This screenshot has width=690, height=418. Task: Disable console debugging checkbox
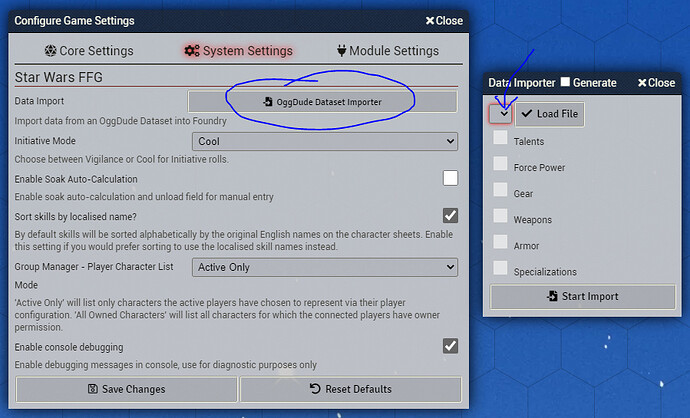click(450, 346)
